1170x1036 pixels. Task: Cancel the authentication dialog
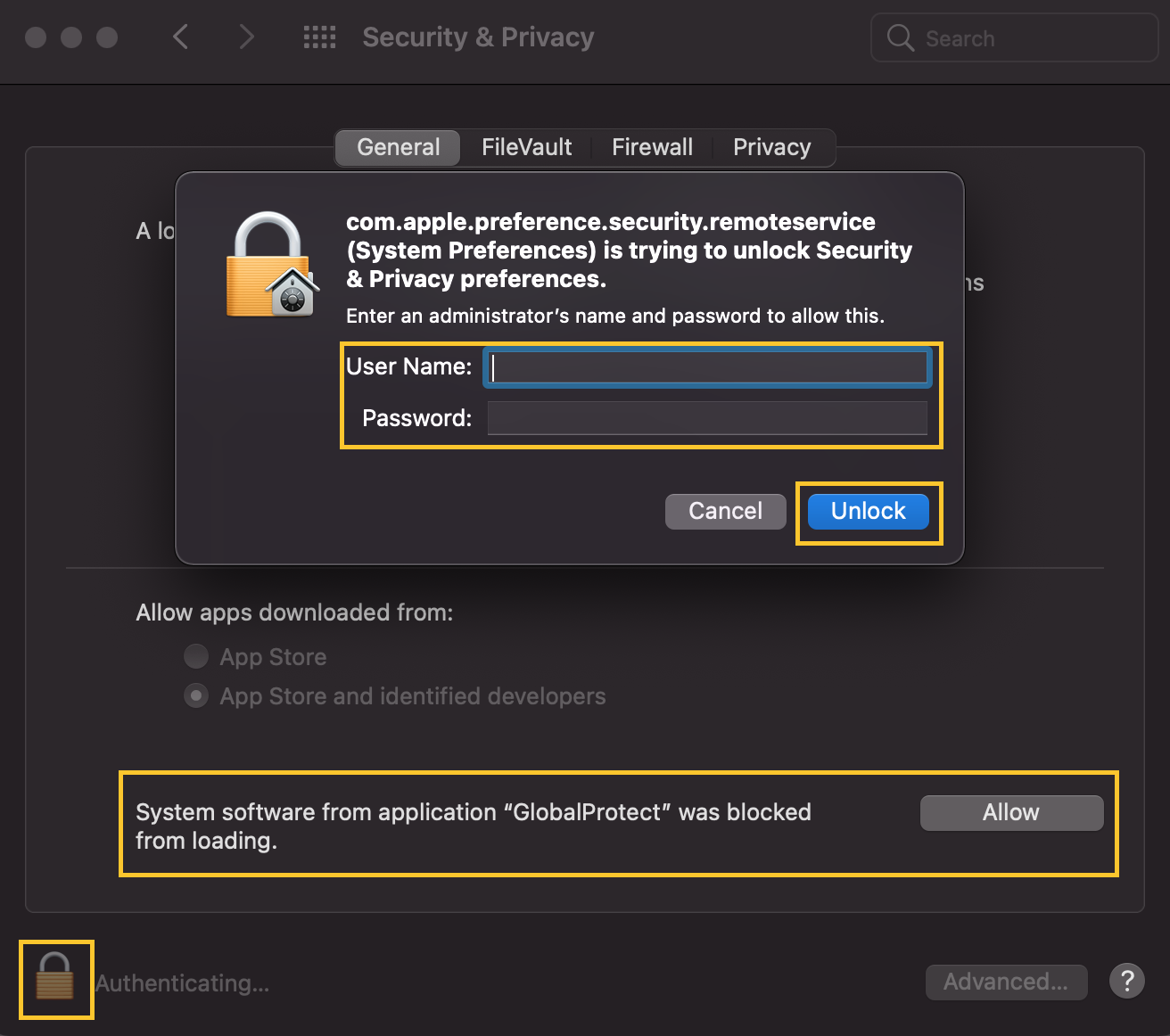725,511
